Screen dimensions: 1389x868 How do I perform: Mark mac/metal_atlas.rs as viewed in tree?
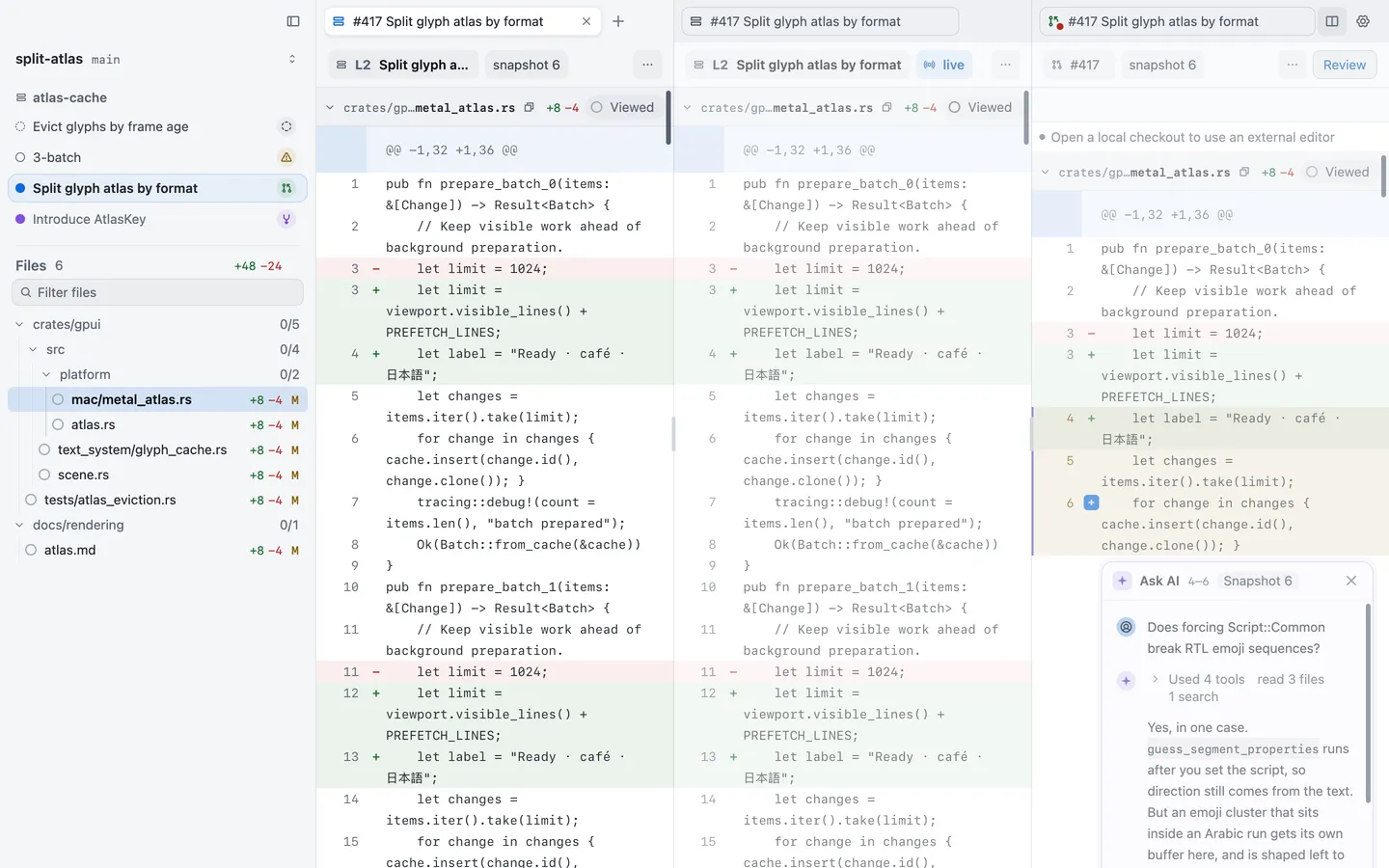58,399
